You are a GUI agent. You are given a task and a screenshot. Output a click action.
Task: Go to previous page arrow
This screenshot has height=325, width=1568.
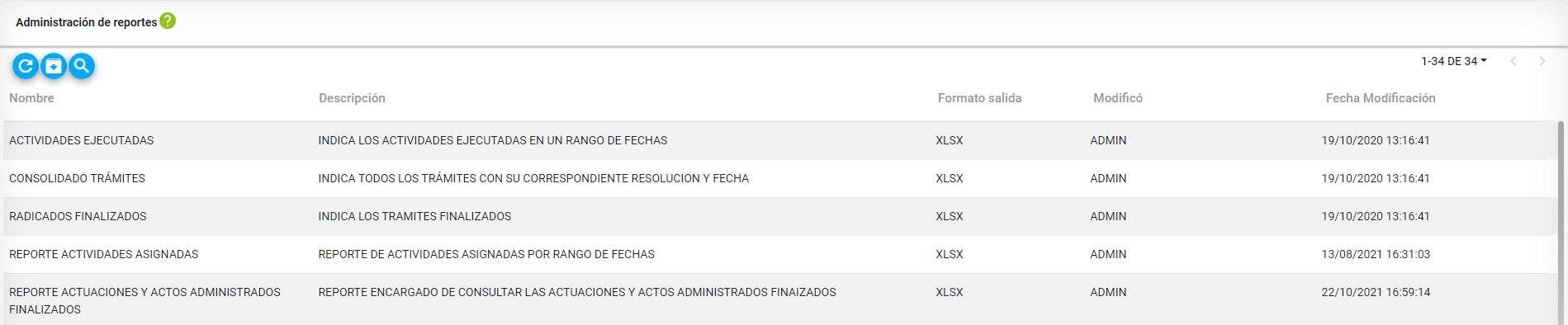point(1514,61)
